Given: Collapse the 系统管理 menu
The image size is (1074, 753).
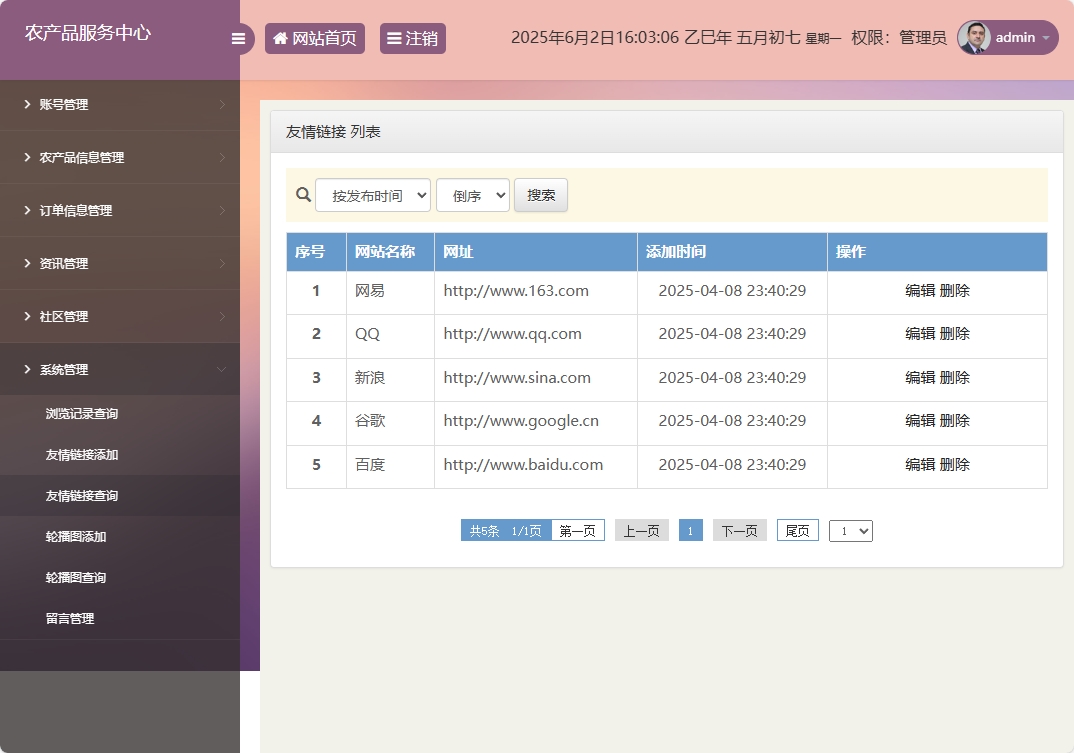Looking at the screenshot, I should 120,370.
